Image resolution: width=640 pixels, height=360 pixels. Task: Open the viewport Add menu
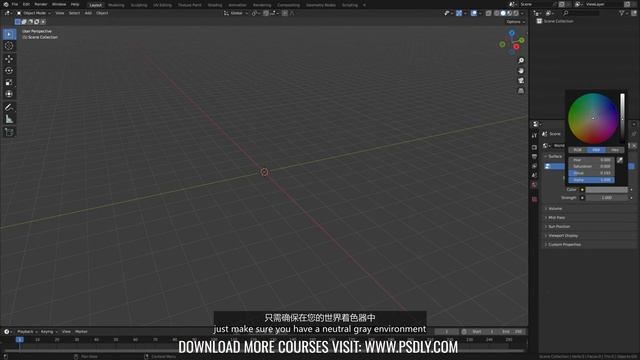88,13
